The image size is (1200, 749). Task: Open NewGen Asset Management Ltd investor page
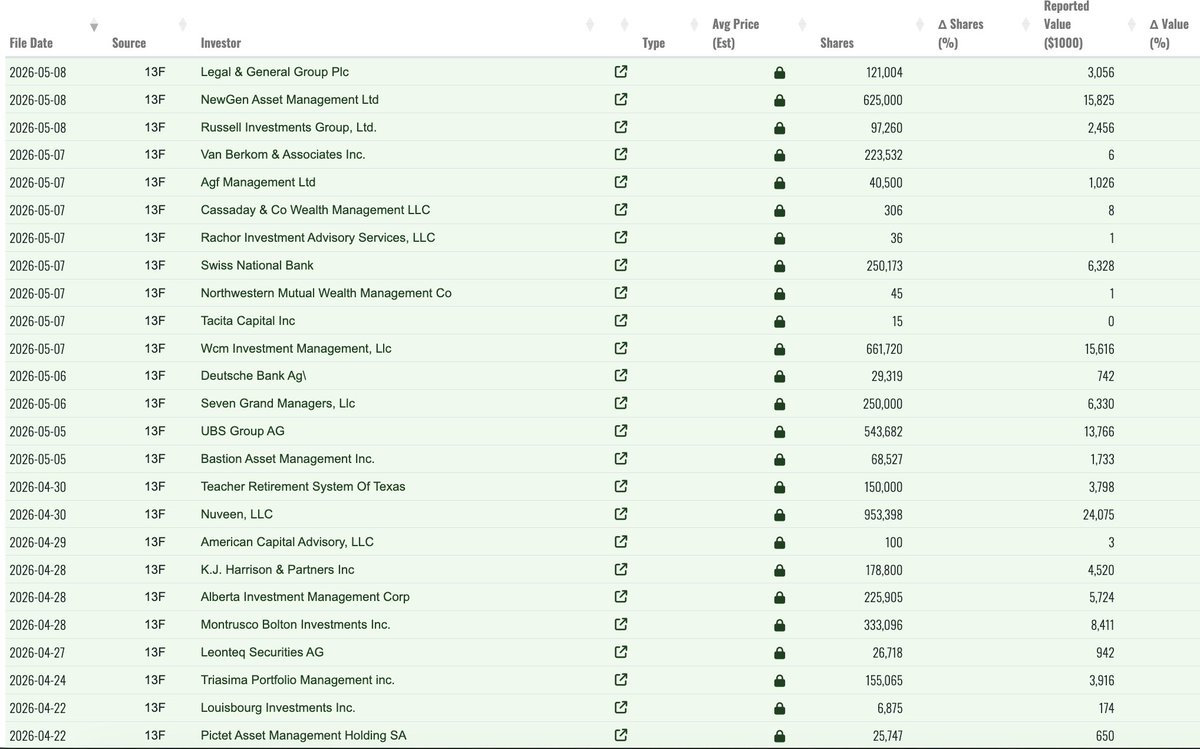[290, 100]
